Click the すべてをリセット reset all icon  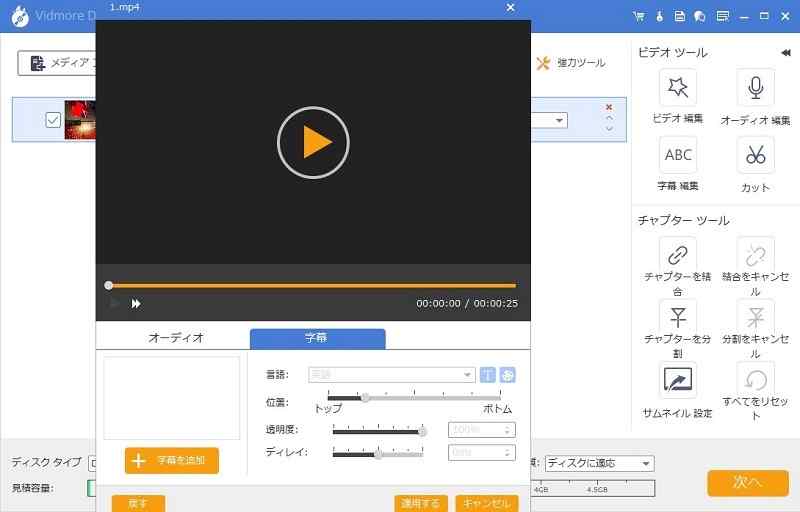tap(756, 380)
